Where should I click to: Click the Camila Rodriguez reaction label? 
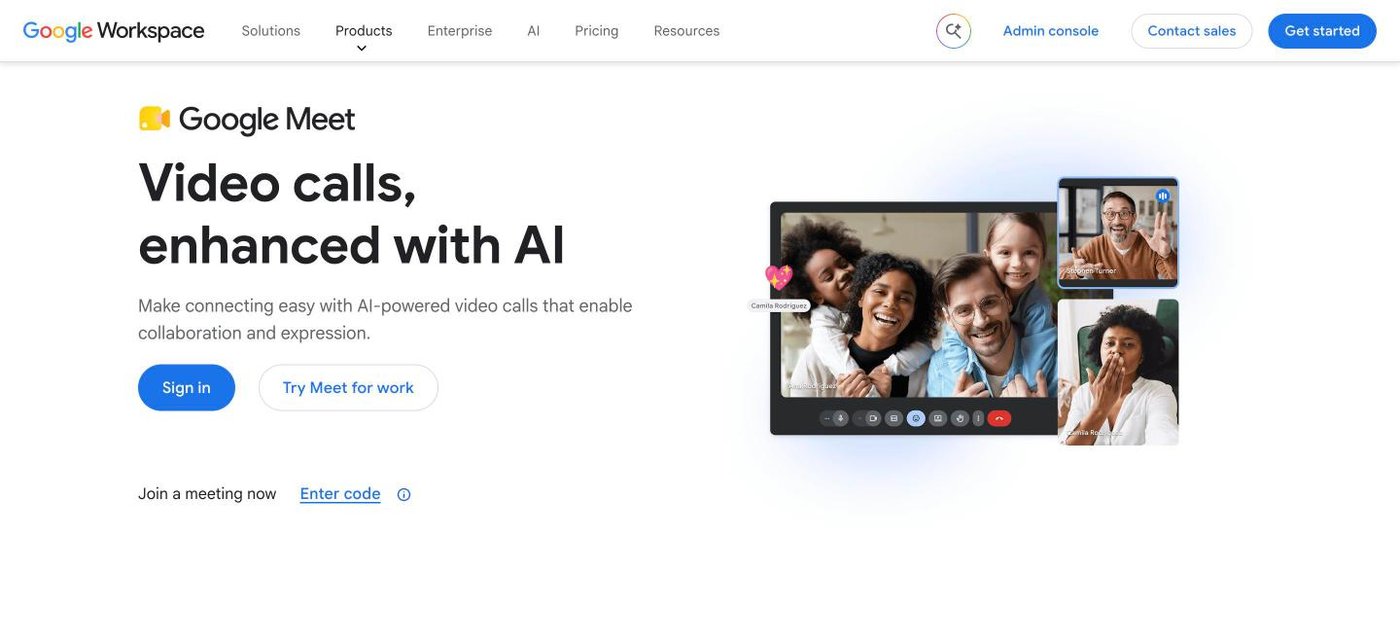pos(779,305)
